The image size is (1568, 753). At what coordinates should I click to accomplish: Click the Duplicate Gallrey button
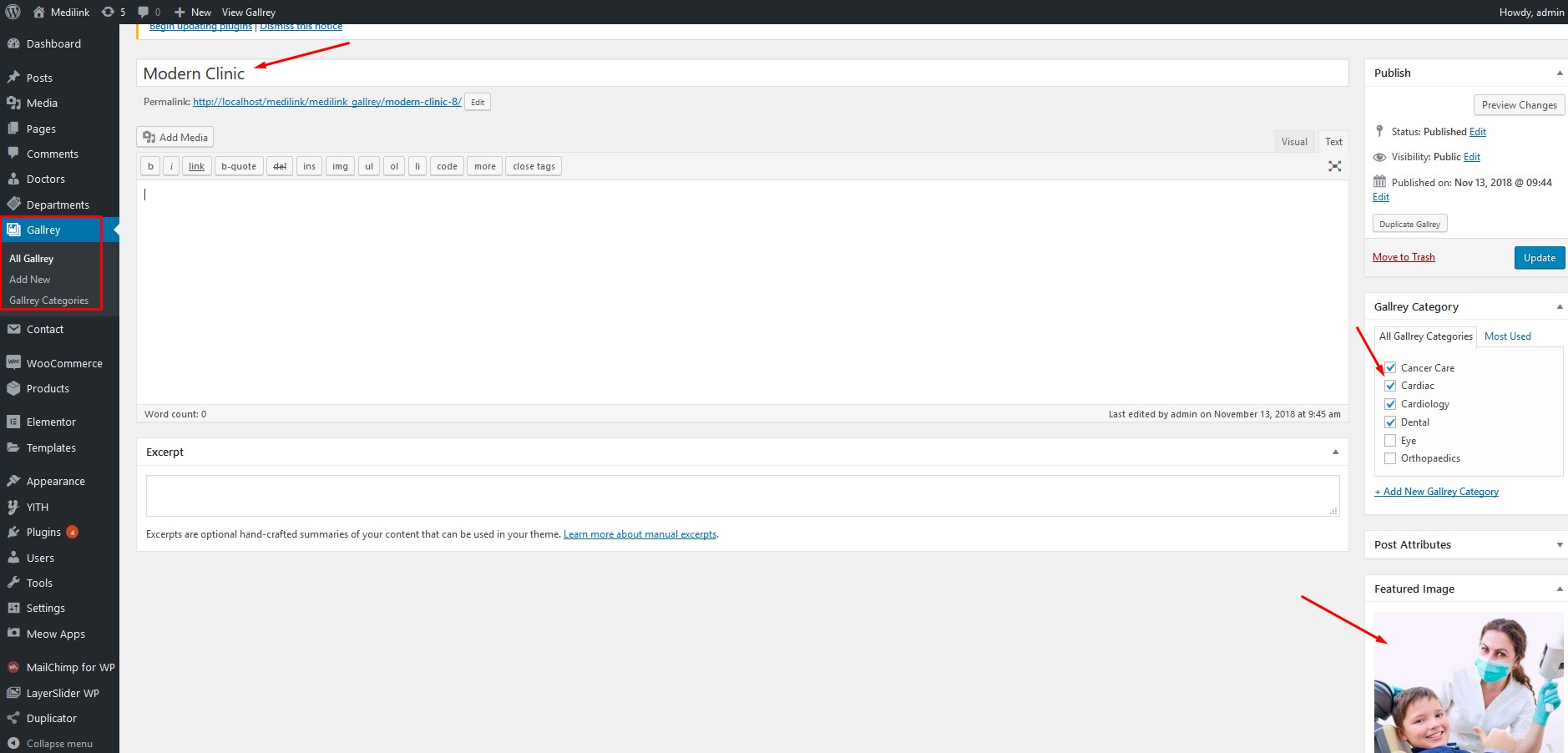click(1409, 224)
